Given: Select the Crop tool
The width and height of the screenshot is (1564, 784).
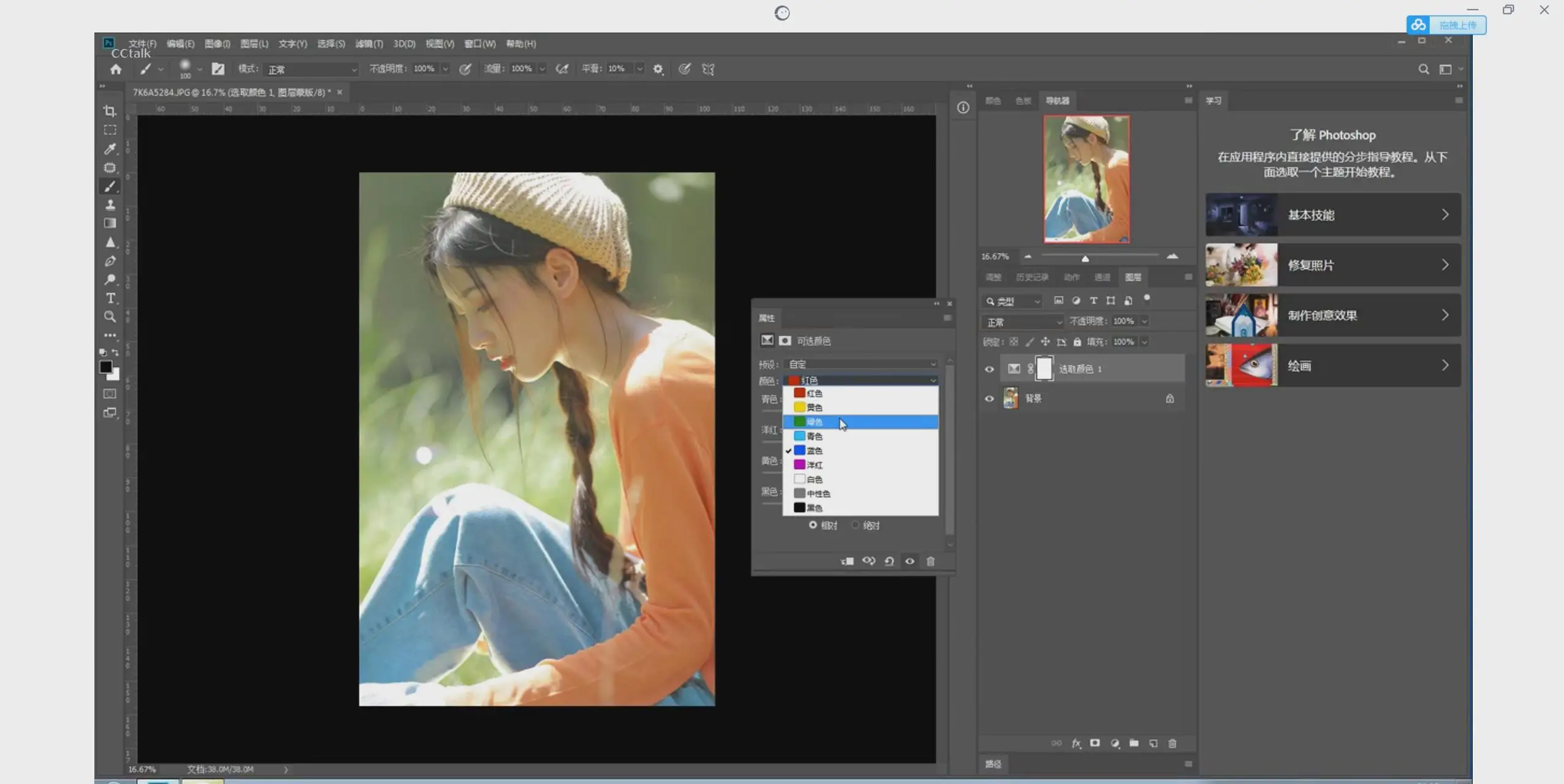Looking at the screenshot, I should [x=110, y=111].
